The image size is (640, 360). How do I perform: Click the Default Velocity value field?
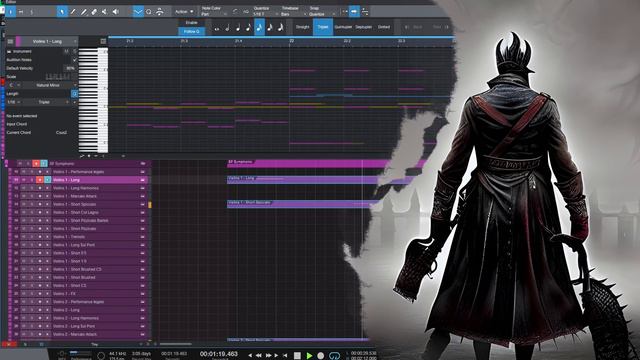(70, 69)
